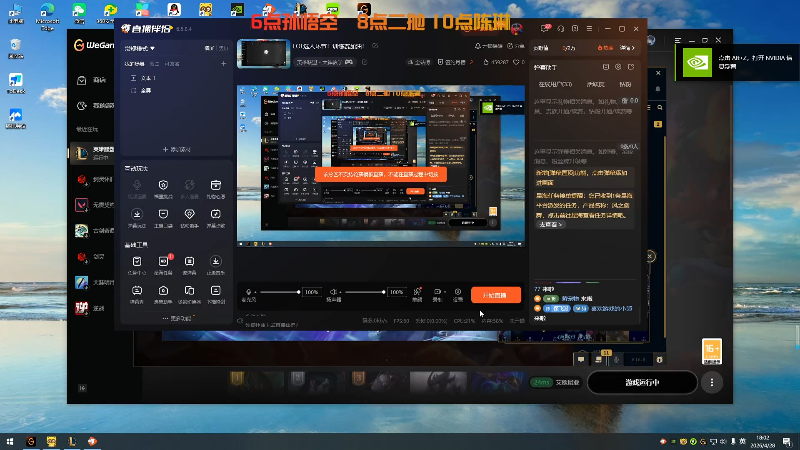Open the screen-with-arrow interactive tool

pyautogui.click(x=216, y=216)
